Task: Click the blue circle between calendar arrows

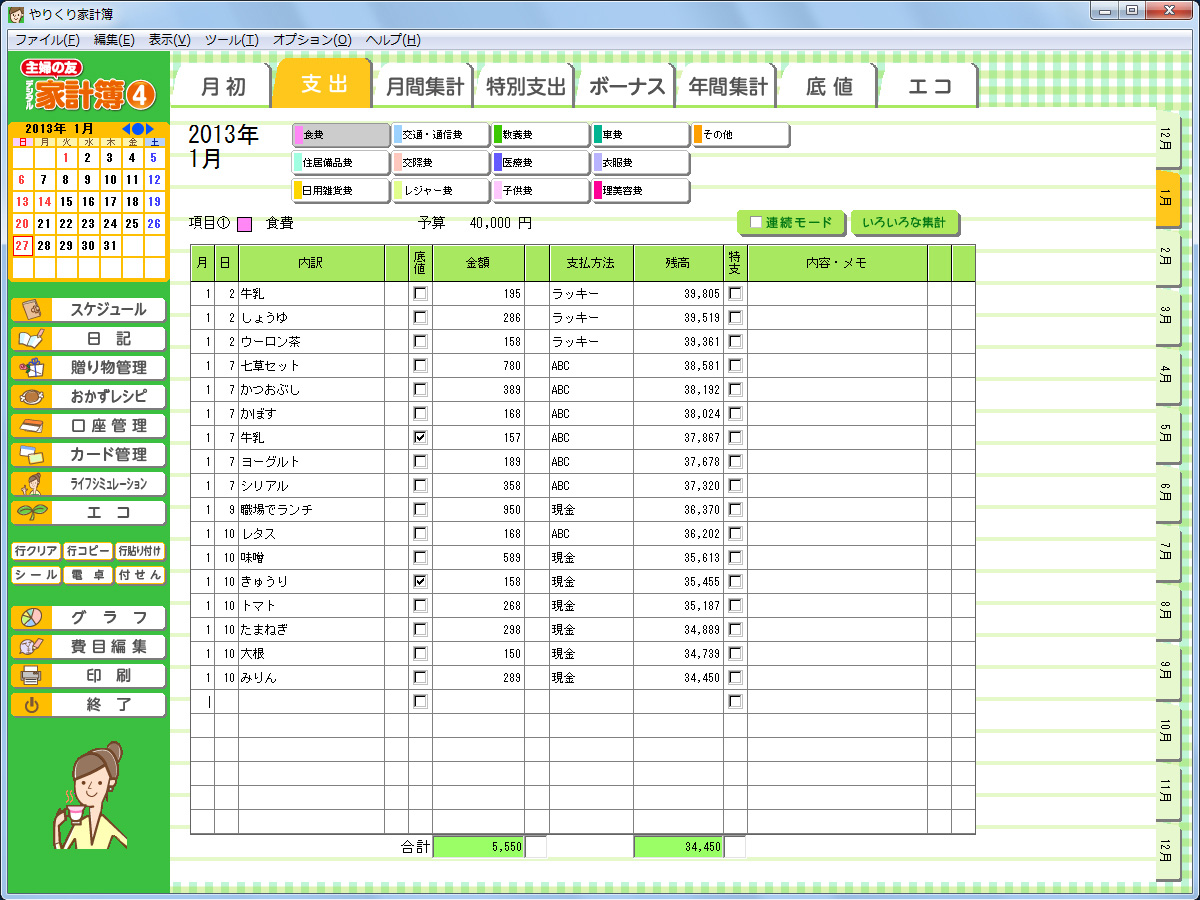Action: coord(138,129)
